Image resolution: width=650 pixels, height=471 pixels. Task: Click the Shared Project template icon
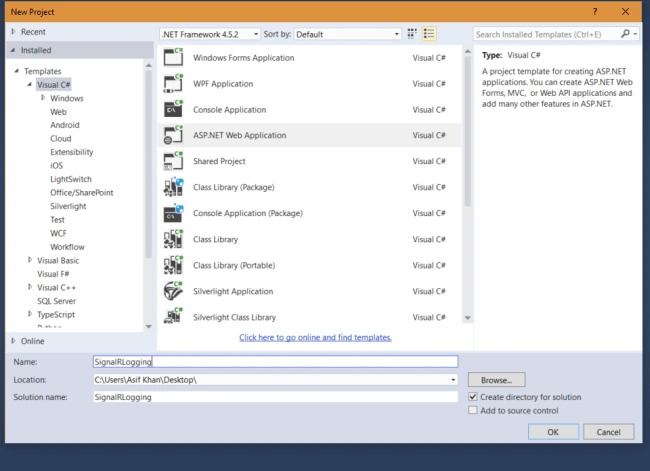tap(173, 161)
